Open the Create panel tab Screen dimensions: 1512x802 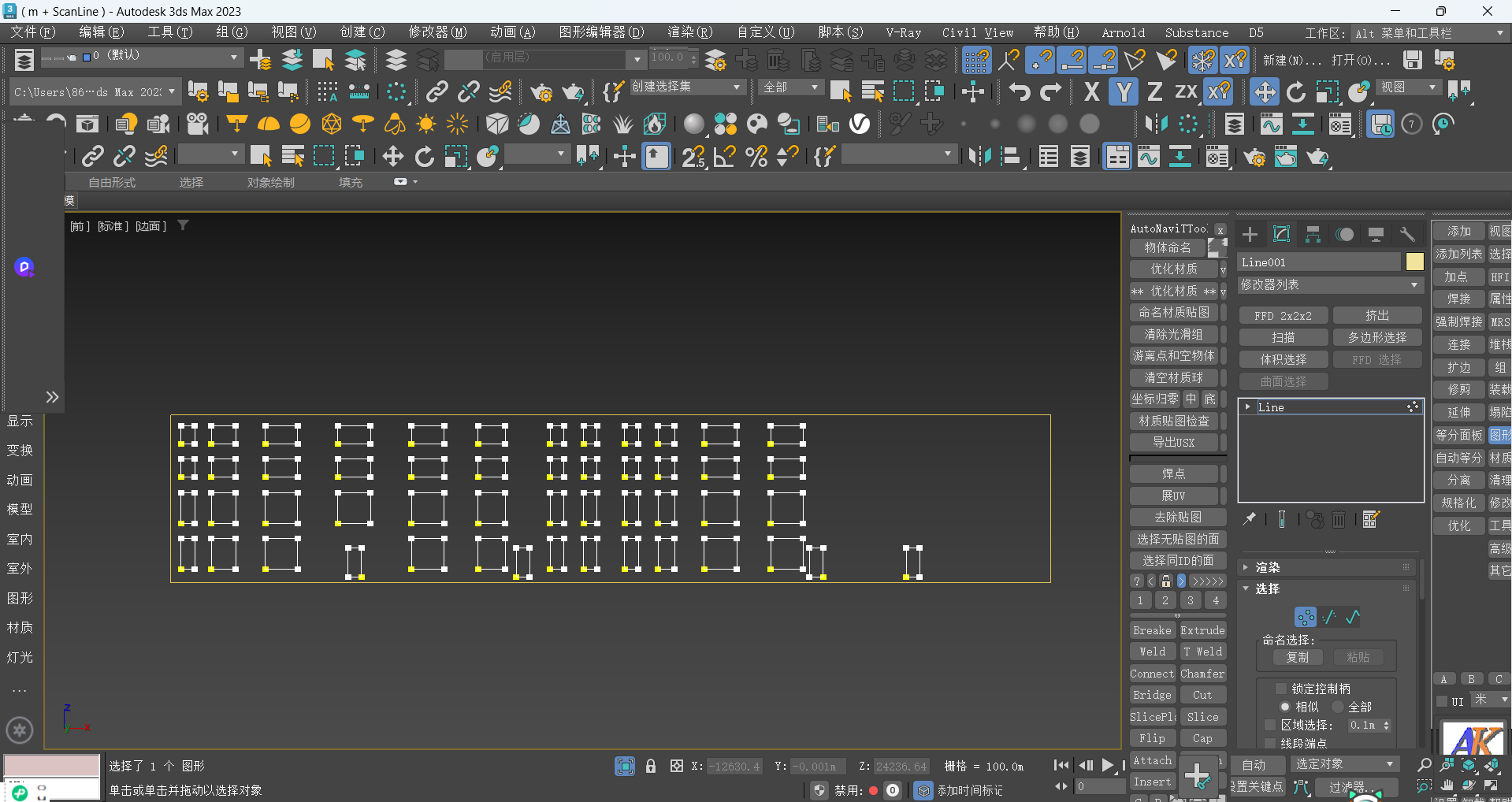click(1250, 234)
